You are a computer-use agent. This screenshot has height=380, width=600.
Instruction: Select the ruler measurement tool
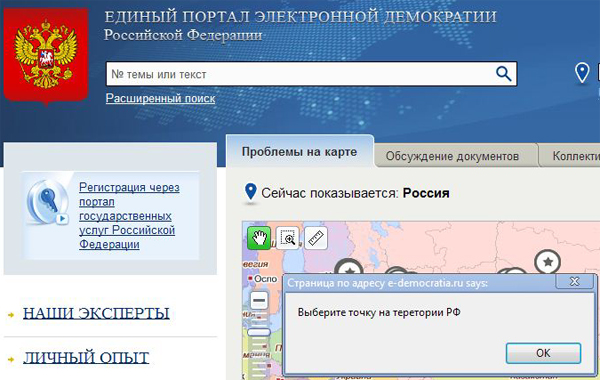[x=316, y=238]
